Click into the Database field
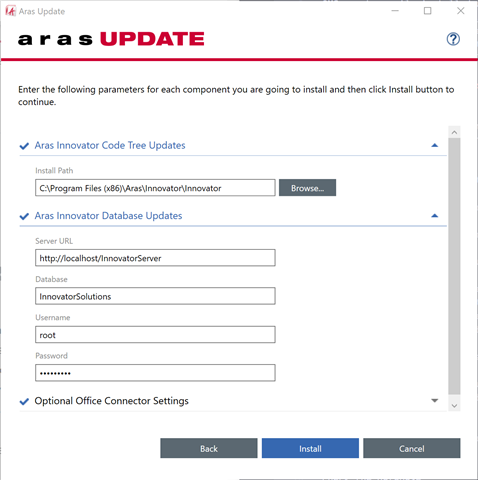 pos(155,296)
